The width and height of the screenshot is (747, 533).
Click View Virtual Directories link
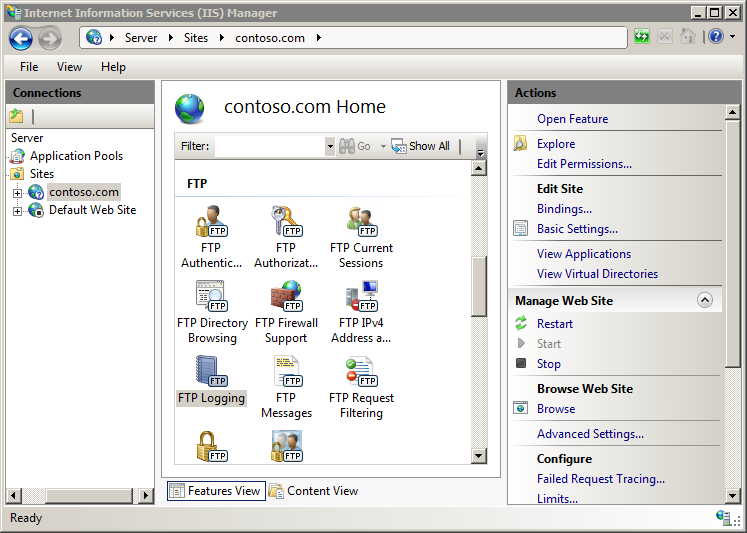[597, 273]
